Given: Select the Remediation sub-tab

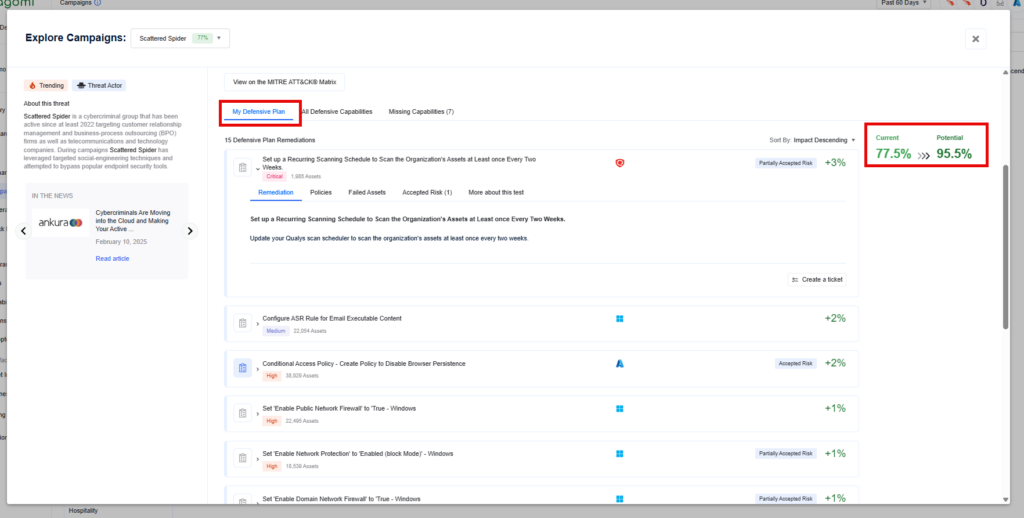Looking at the screenshot, I should (x=276, y=193).
